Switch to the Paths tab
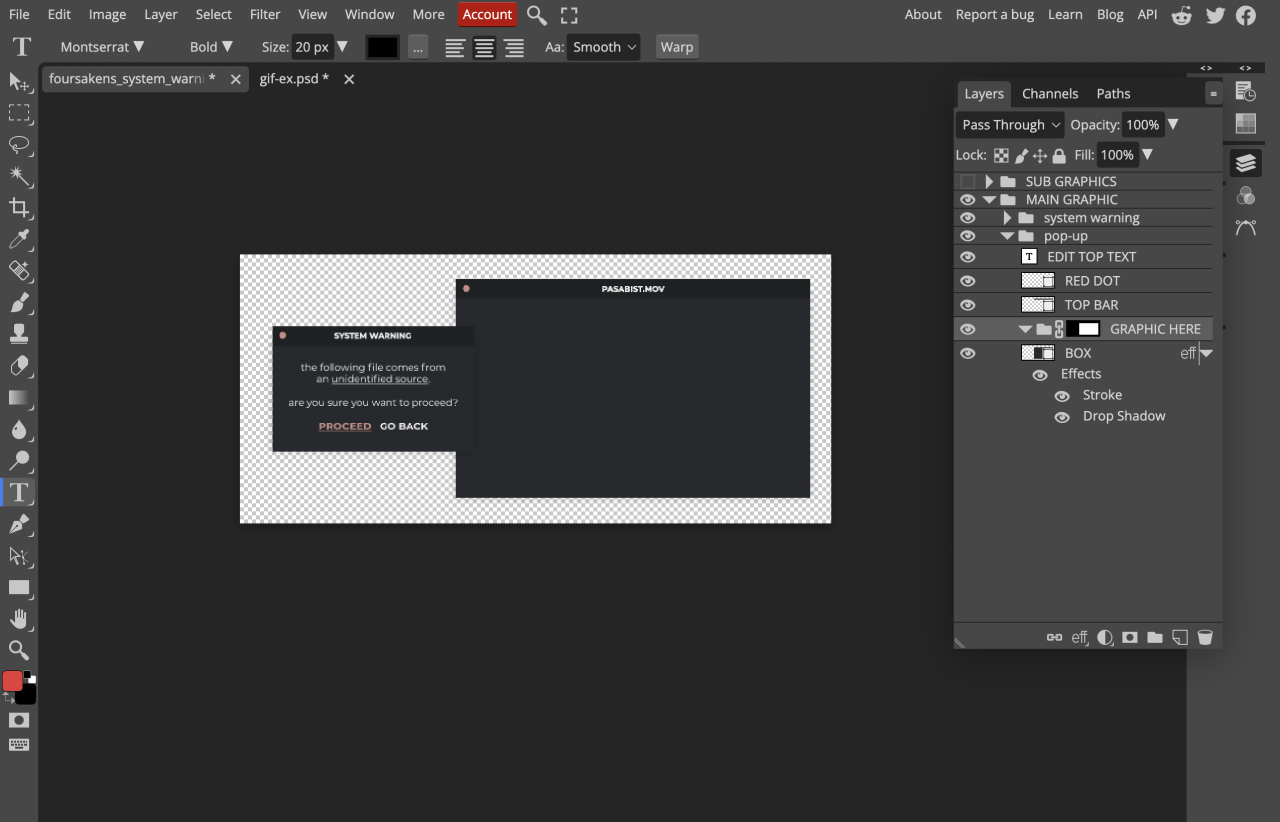Viewport: 1280px width, 822px height. [x=1113, y=94]
